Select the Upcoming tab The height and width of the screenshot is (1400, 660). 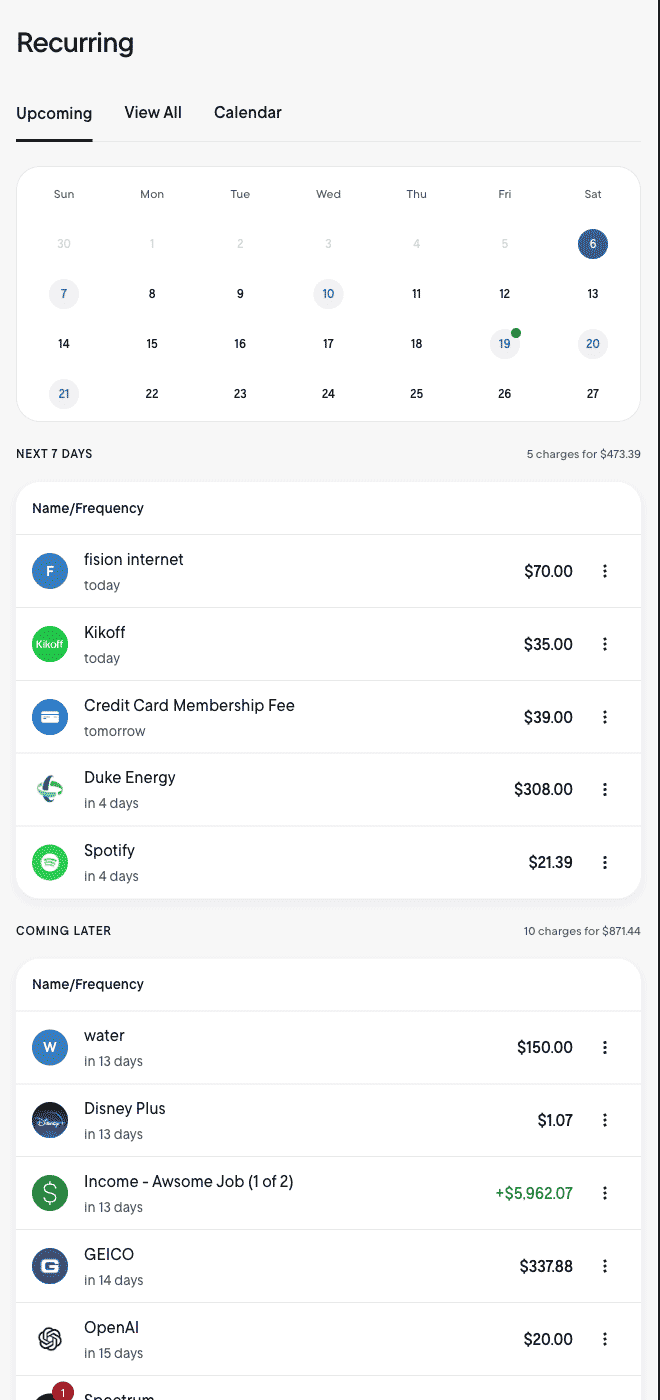pyautogui.click(x=54, y=113)
